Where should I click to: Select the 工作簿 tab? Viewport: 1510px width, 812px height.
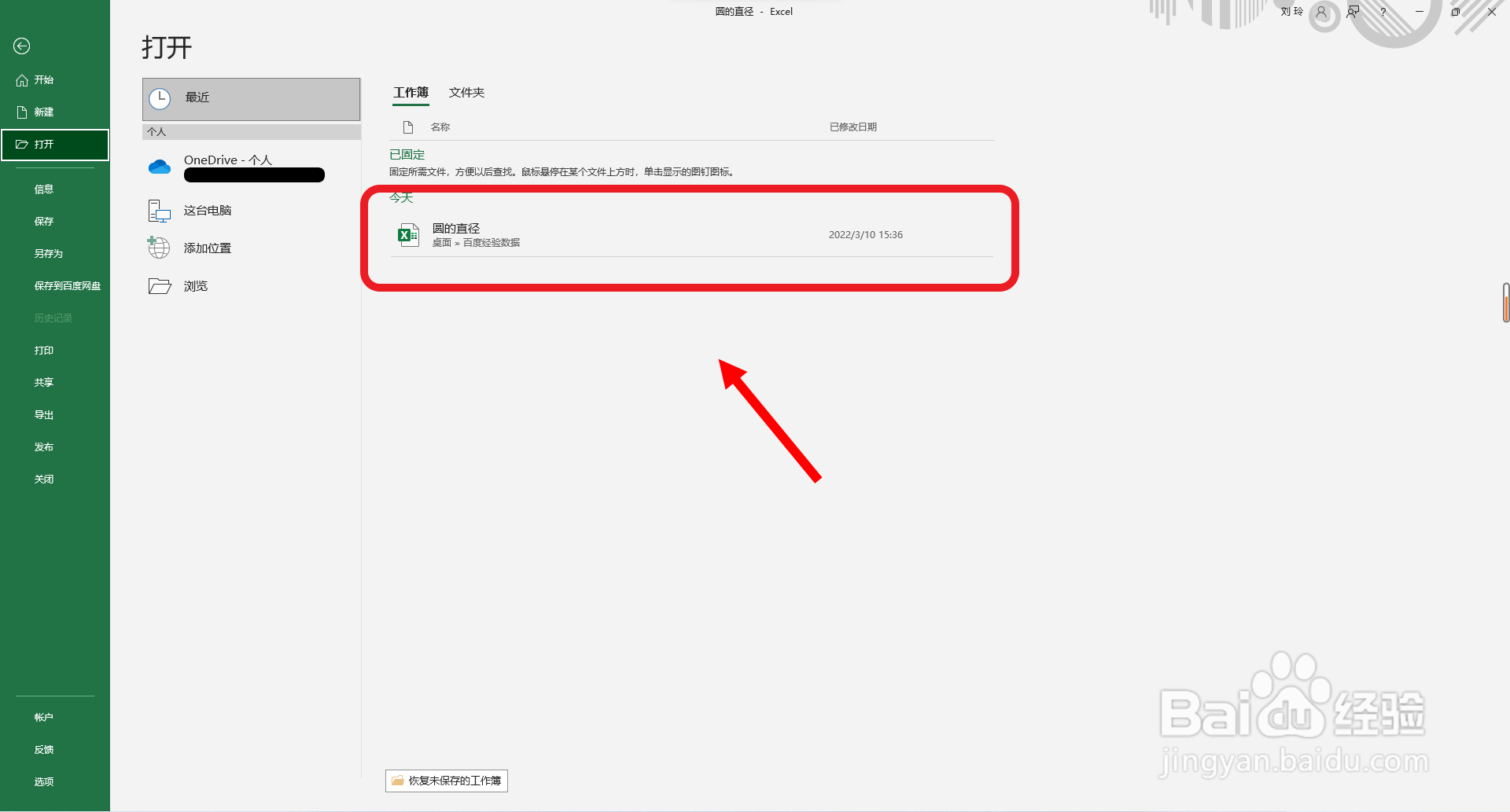click(x=411, y=93)
